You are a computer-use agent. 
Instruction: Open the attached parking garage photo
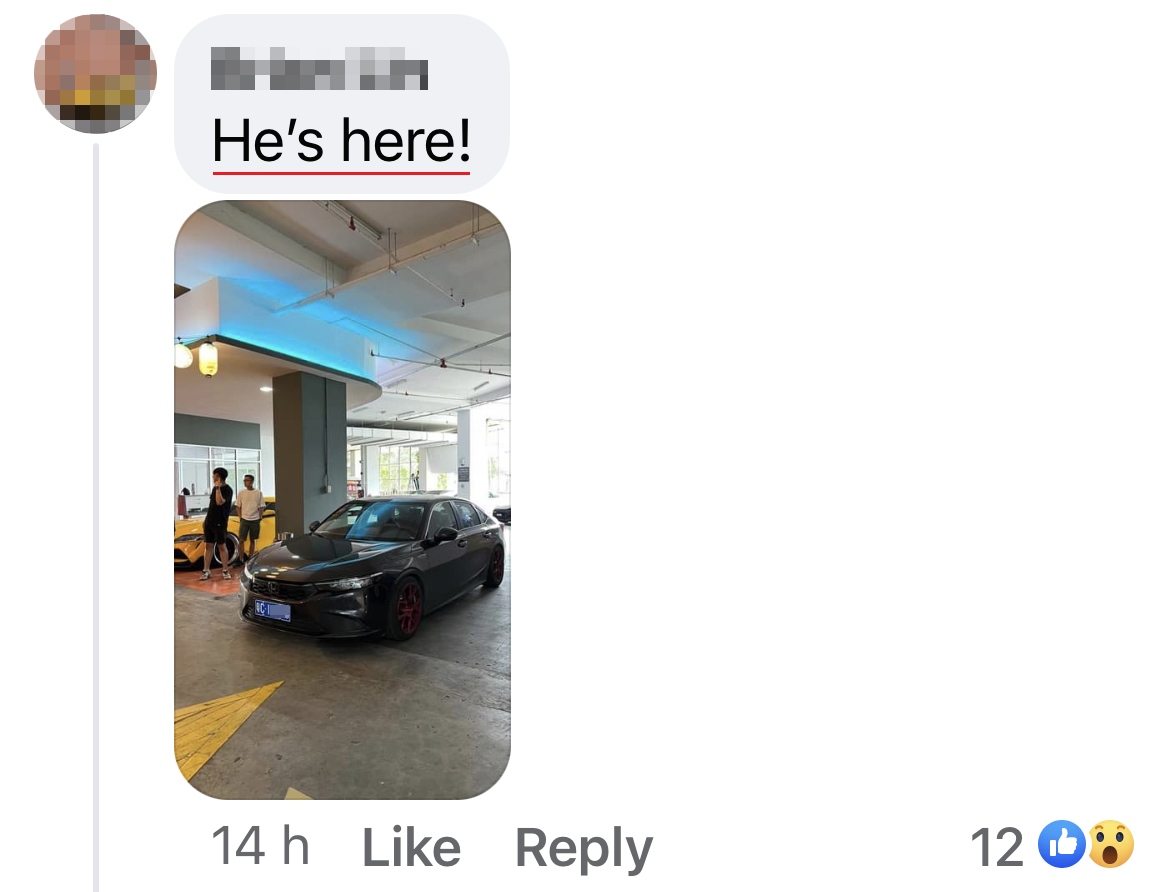342,499
